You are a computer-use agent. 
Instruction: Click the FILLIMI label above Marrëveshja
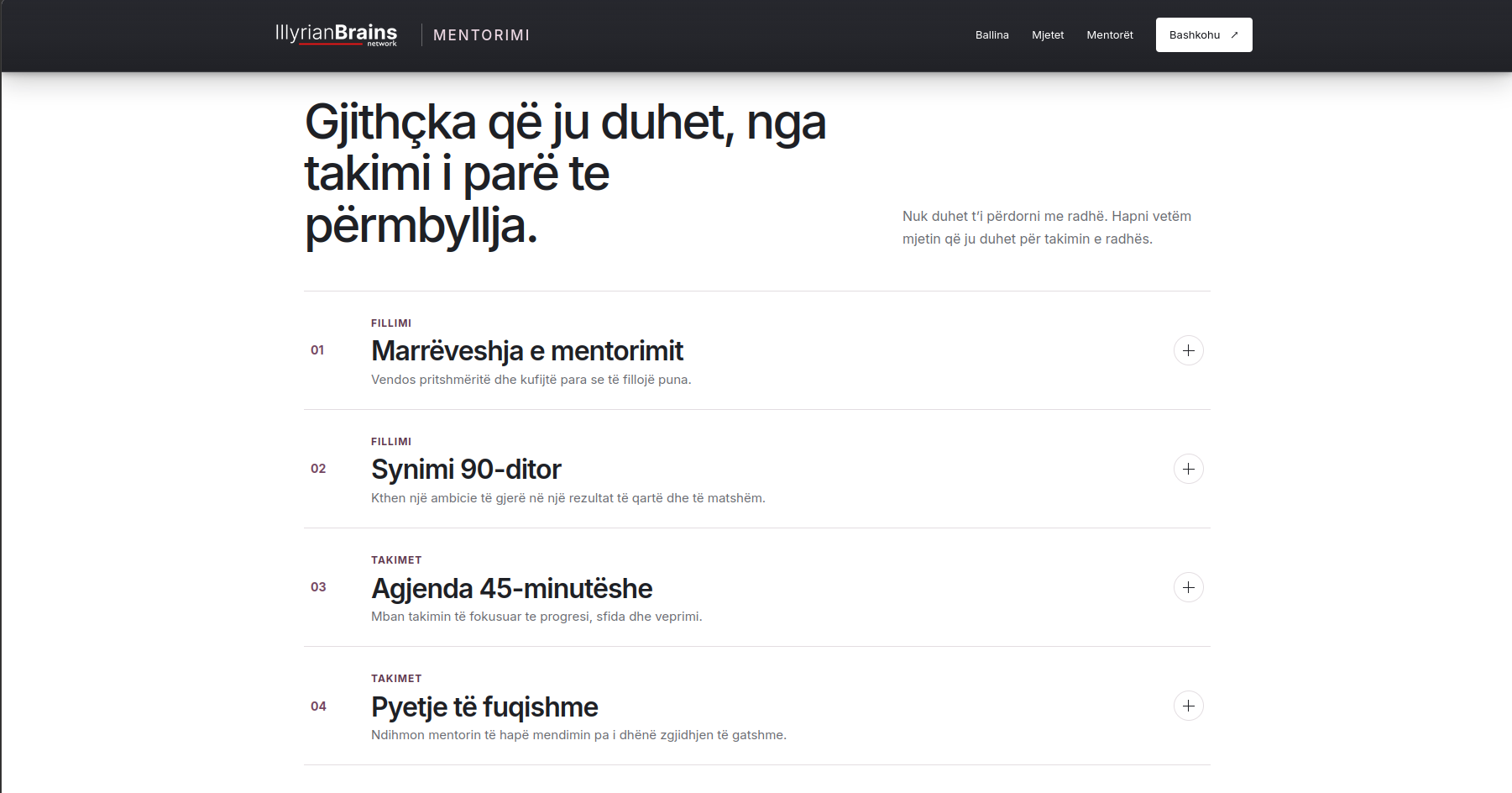coord(391,323)
